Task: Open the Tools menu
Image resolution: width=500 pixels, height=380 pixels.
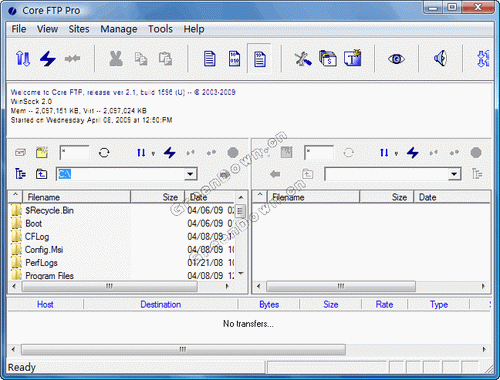Action: [x=160, y=29]
